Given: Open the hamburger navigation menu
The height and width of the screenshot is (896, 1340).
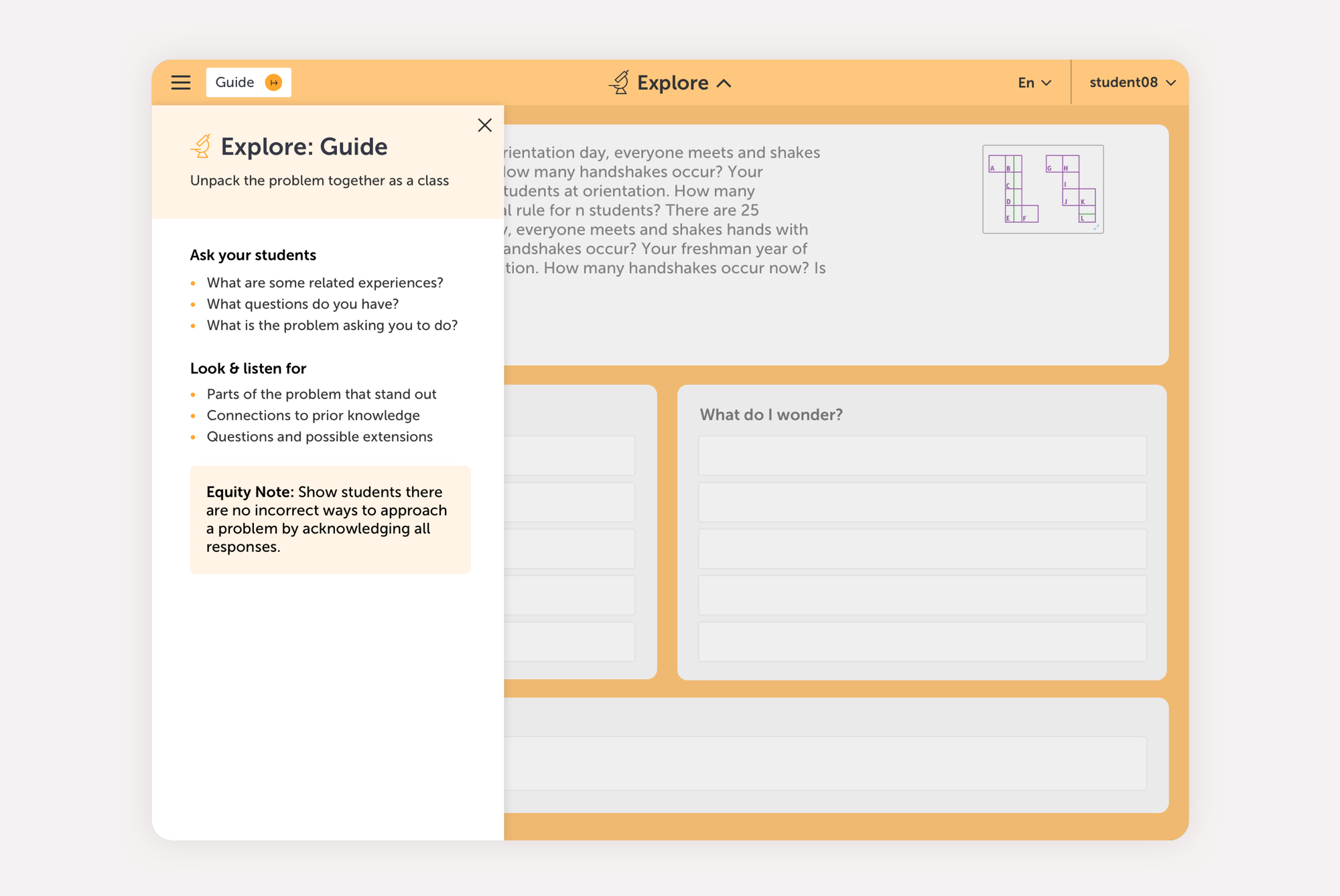Looking at the screenshot, I should [180, 82].
